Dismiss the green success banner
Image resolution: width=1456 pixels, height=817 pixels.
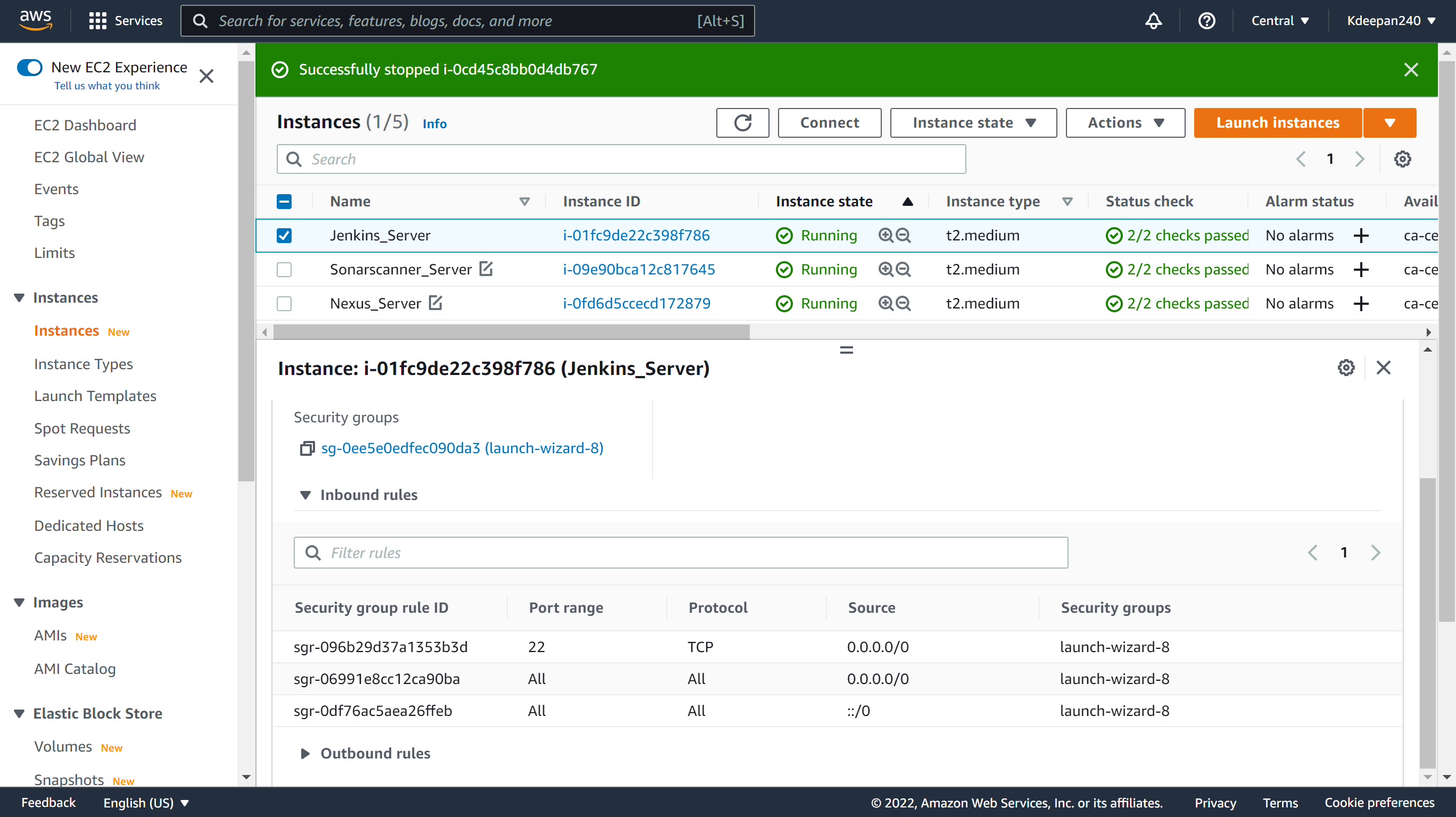[x=1411, y=70]
